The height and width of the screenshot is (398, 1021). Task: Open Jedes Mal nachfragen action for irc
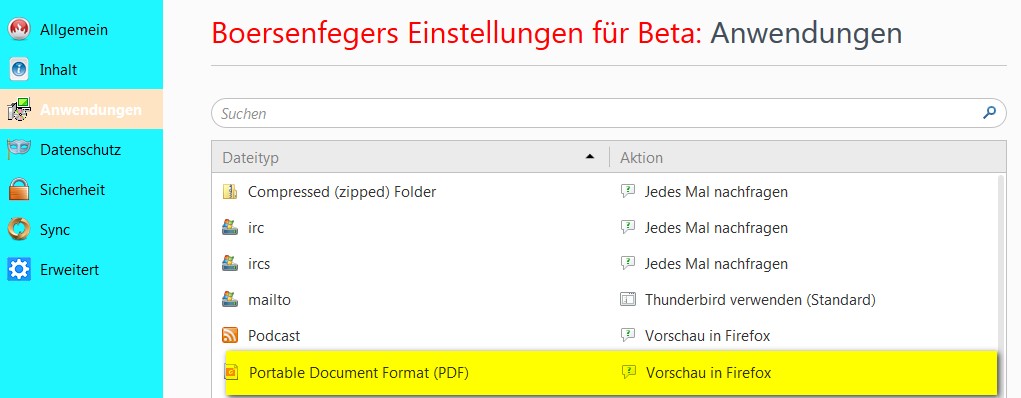pos(716,227)
